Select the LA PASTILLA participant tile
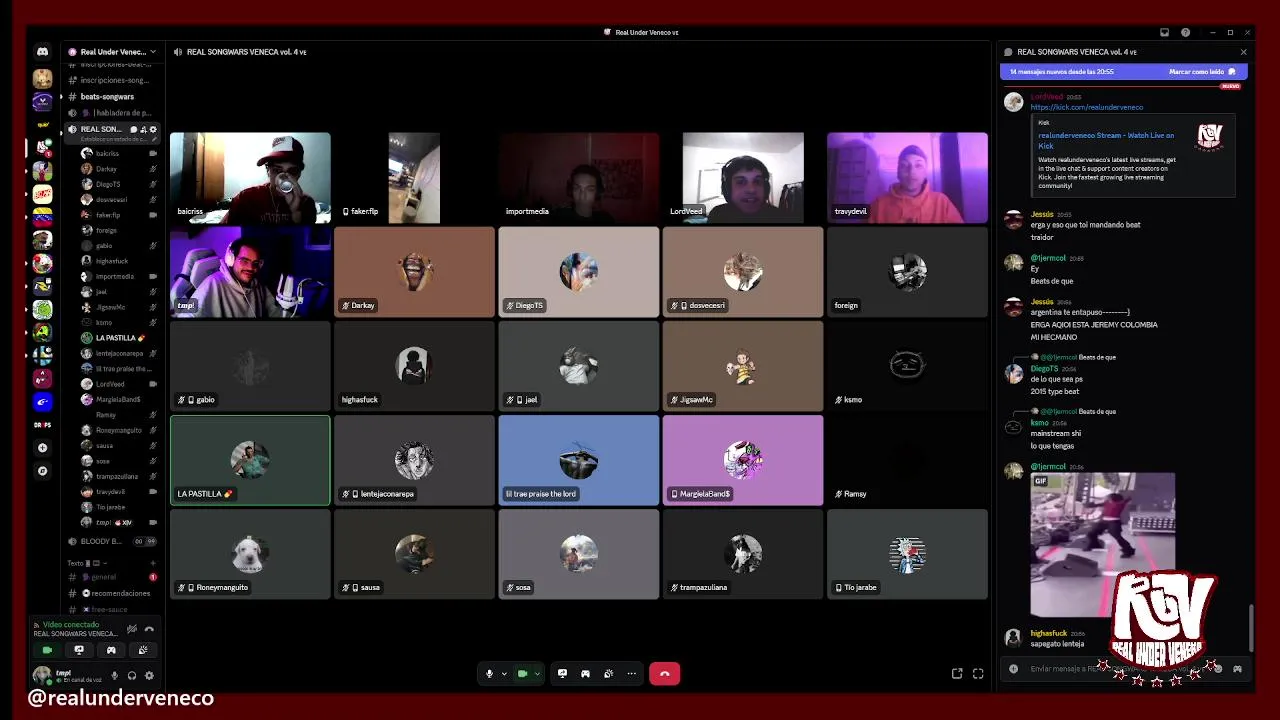The image size is (1280, 720). pos(250,461)
